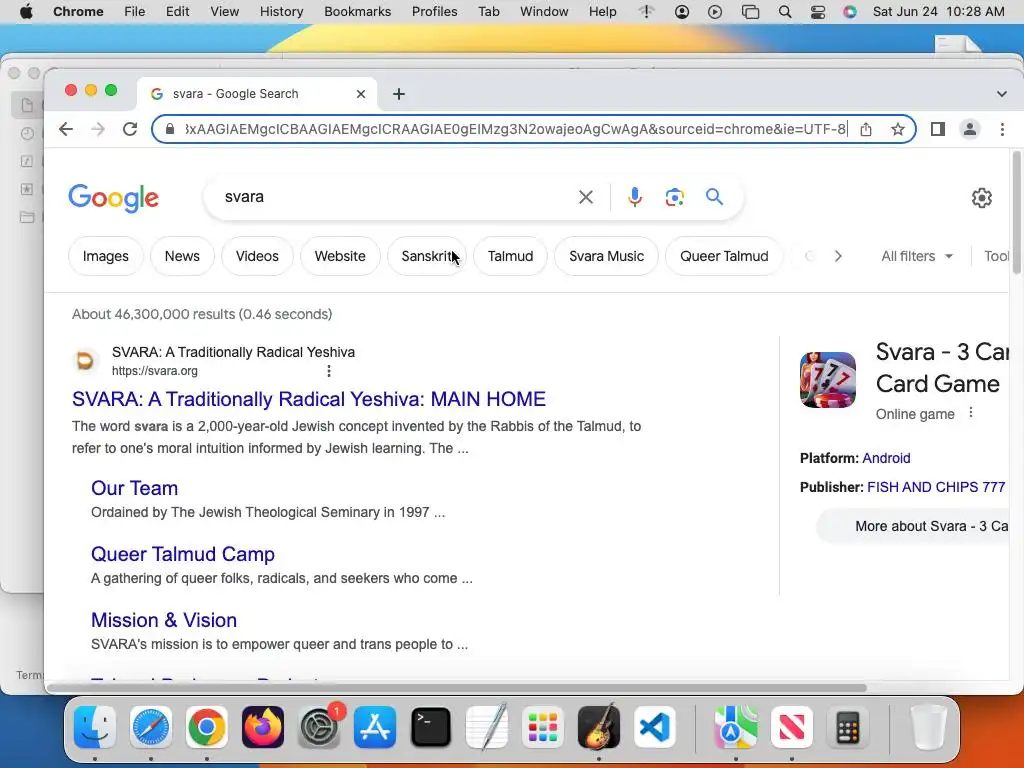Open the History menu

coord(281,12)
